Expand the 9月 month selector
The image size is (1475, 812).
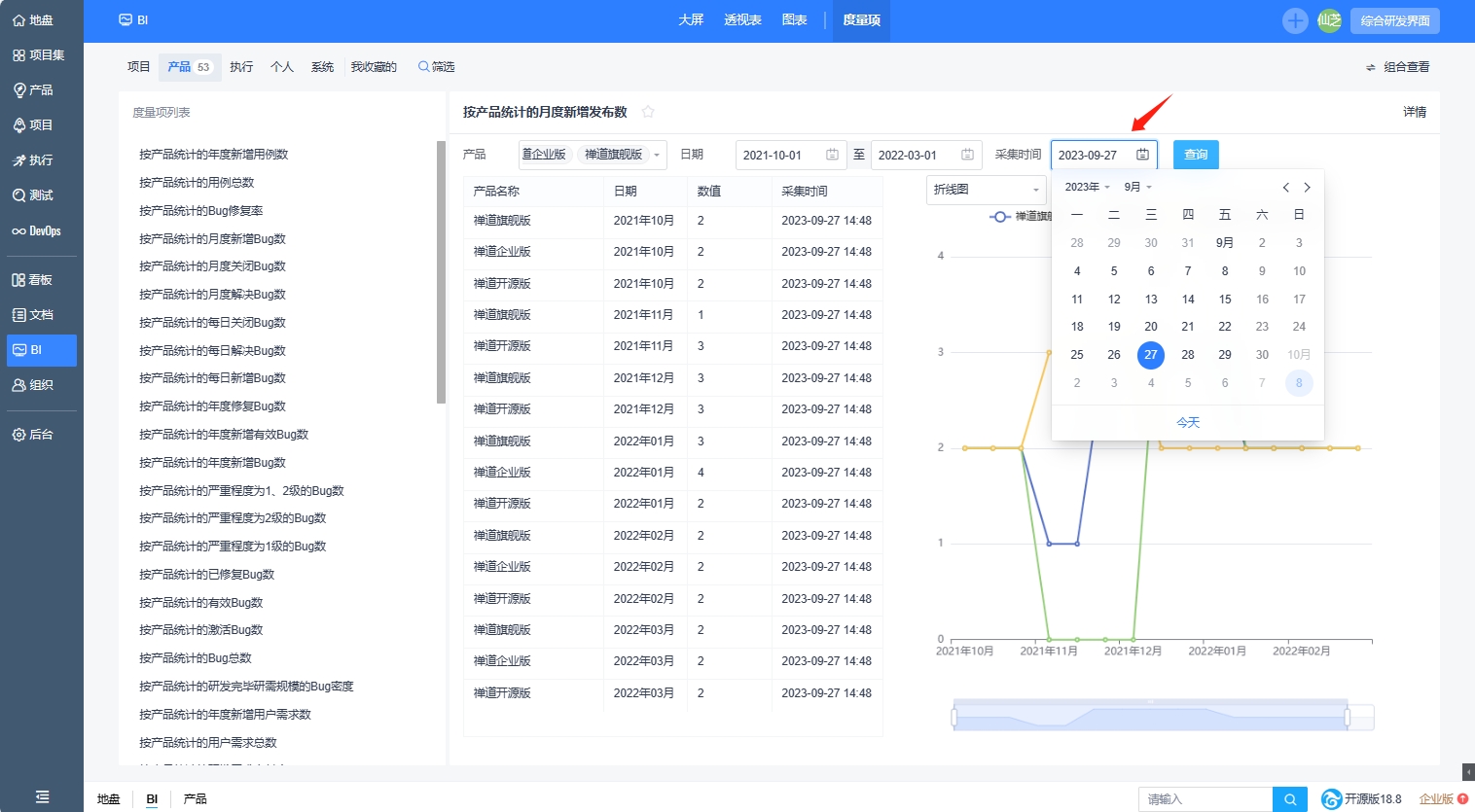[x=1137, y=187]
